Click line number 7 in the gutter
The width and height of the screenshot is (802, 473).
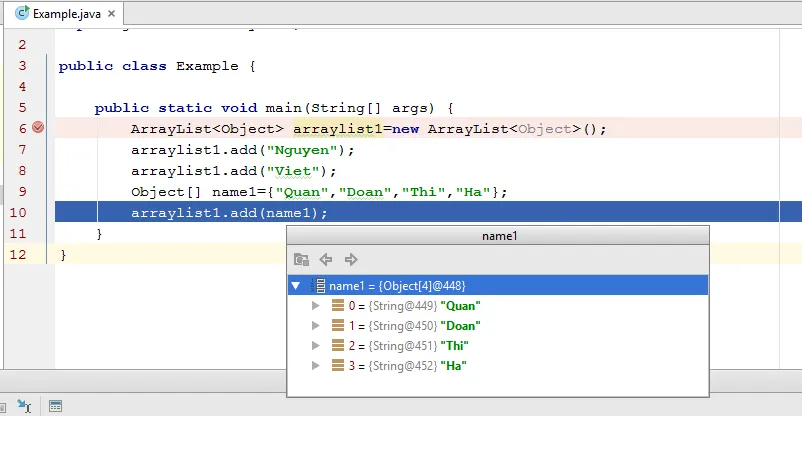tap(22, 150)
